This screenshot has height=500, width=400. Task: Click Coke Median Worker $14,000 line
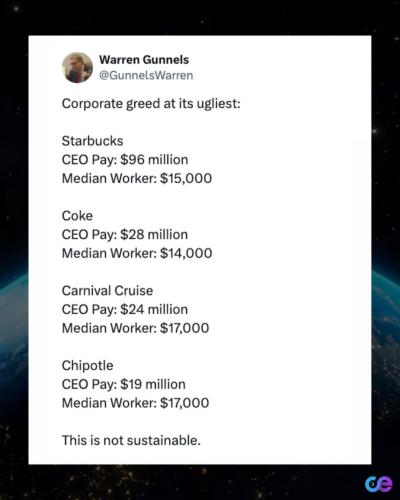137,253
